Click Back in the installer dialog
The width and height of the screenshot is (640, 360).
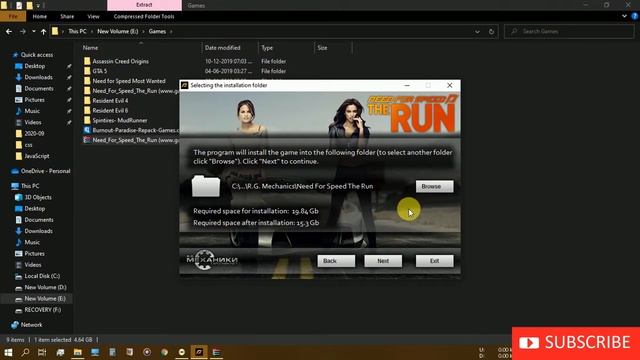(336, 261)
